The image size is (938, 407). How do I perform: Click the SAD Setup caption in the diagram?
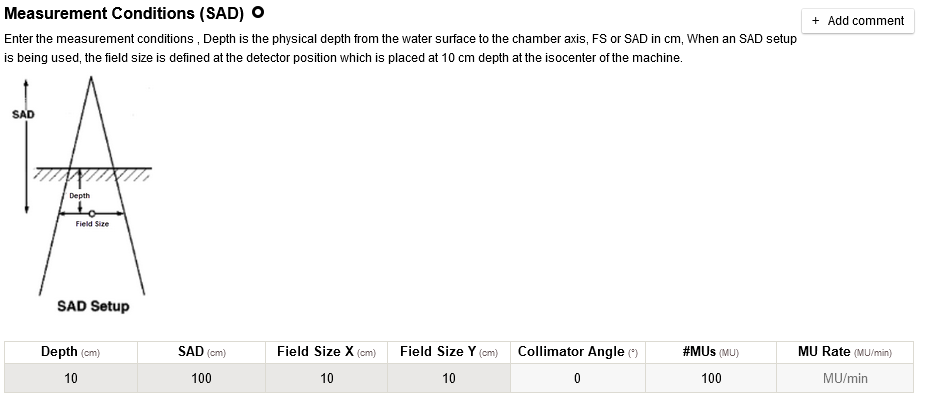[93, 306]
